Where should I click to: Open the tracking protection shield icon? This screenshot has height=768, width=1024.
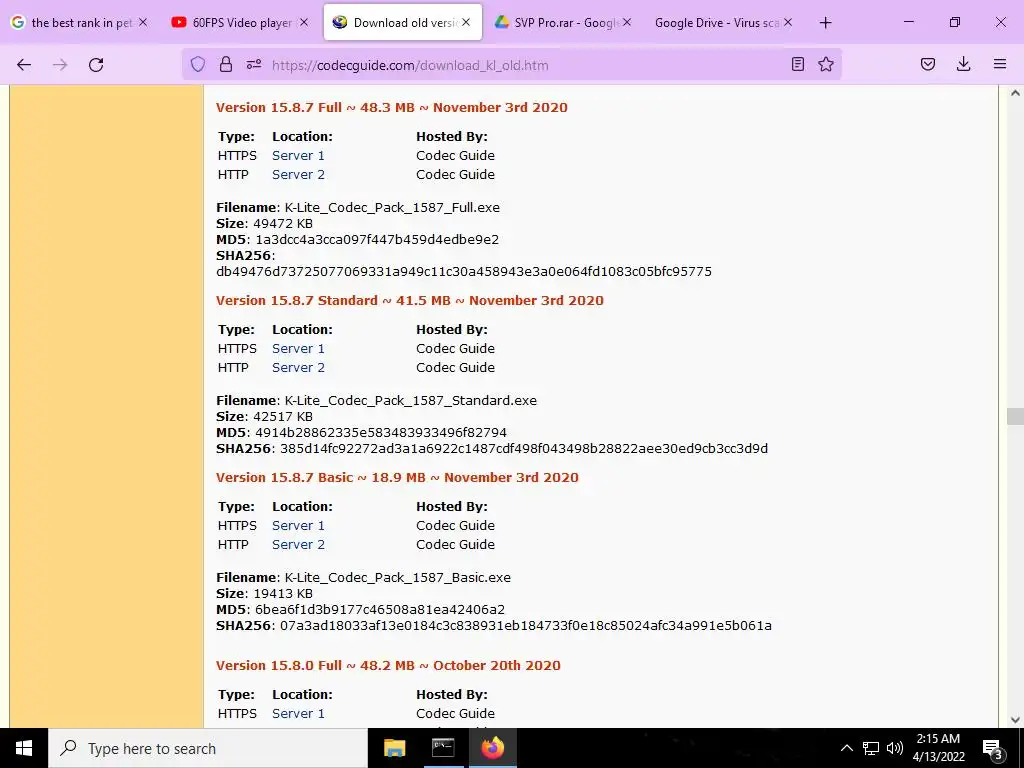[x=198, y=64]
